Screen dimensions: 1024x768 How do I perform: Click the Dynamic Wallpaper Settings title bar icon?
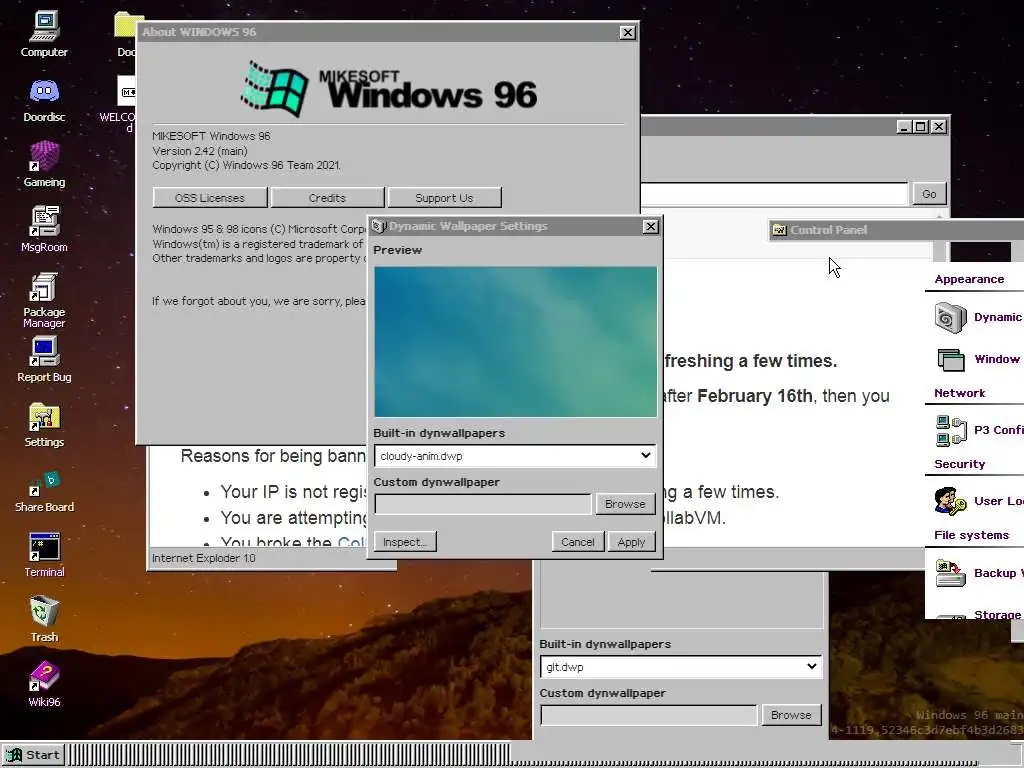click(378, 226)
